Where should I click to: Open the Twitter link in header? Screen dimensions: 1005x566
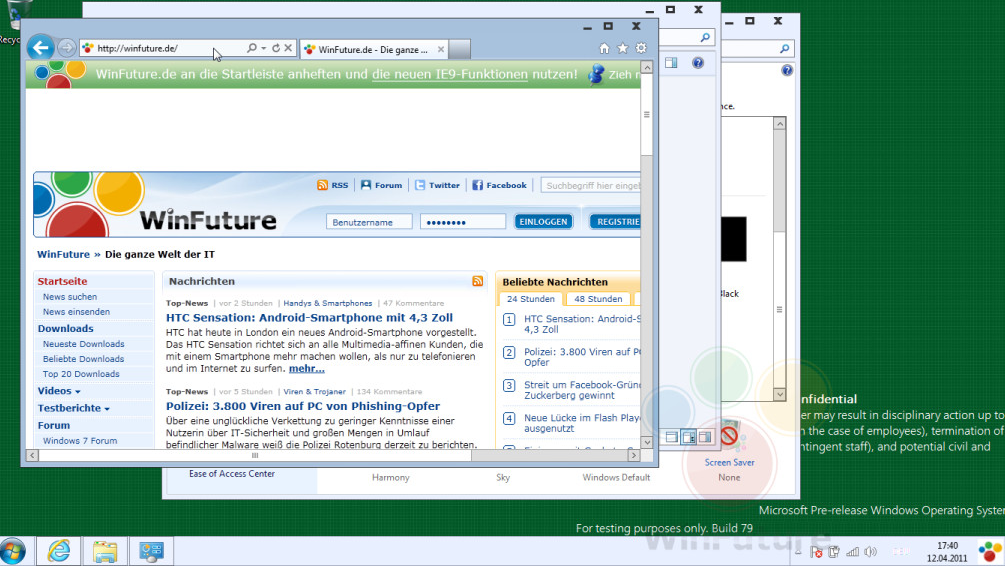tap(437, 185)
